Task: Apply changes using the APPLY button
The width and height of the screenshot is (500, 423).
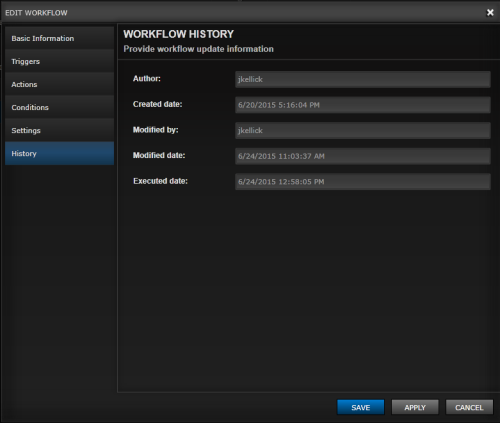Action: (415, 407)
